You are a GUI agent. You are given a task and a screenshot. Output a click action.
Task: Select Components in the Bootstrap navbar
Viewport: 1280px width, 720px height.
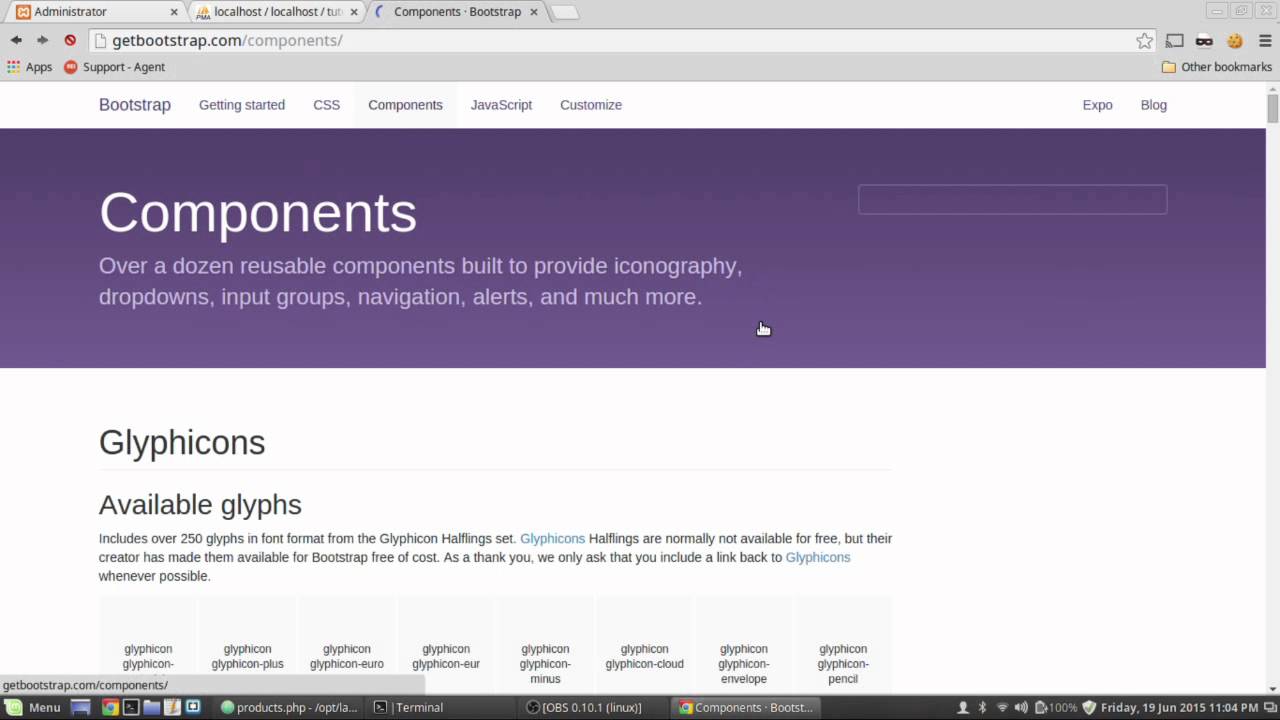pyautogui.click(x=405, y=105)
